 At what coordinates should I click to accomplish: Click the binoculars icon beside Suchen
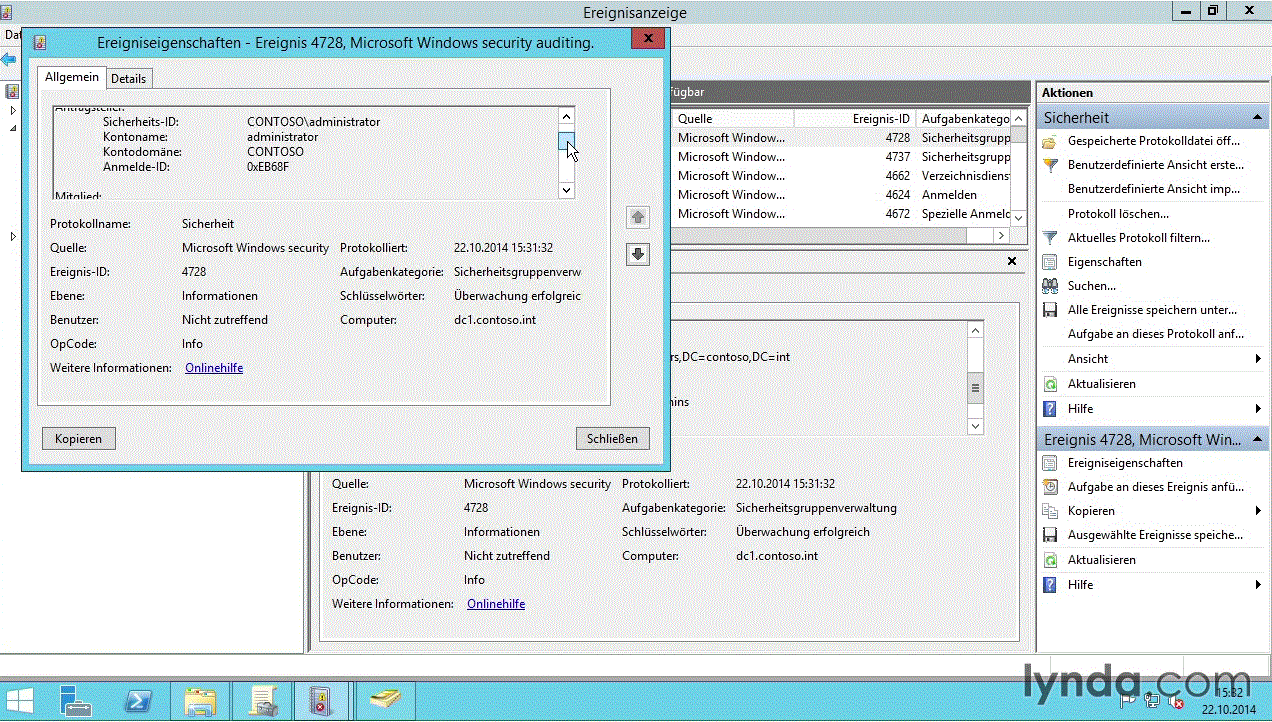(x=1049, y=286)
